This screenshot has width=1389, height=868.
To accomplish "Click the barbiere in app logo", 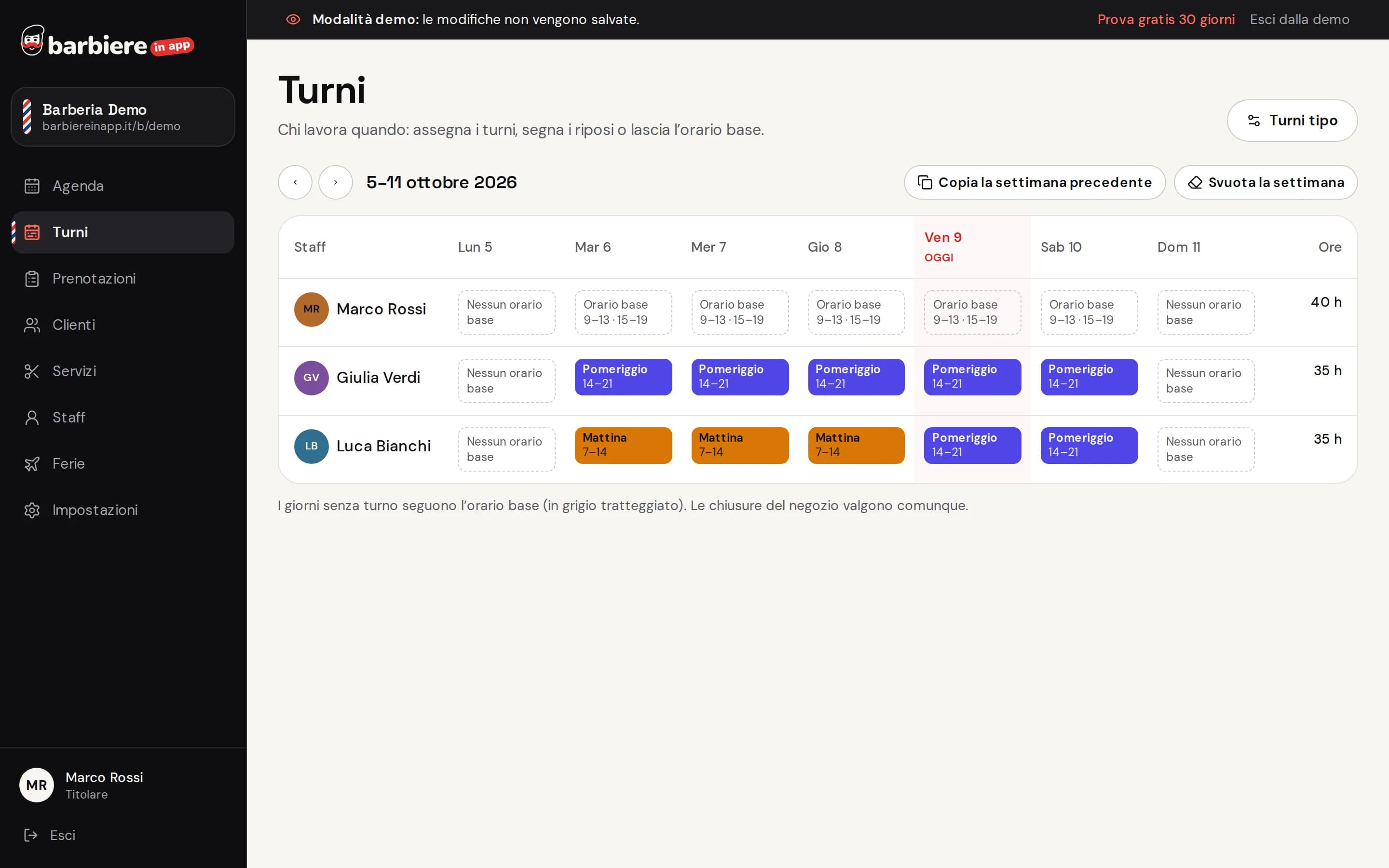I will pos(108,41).
